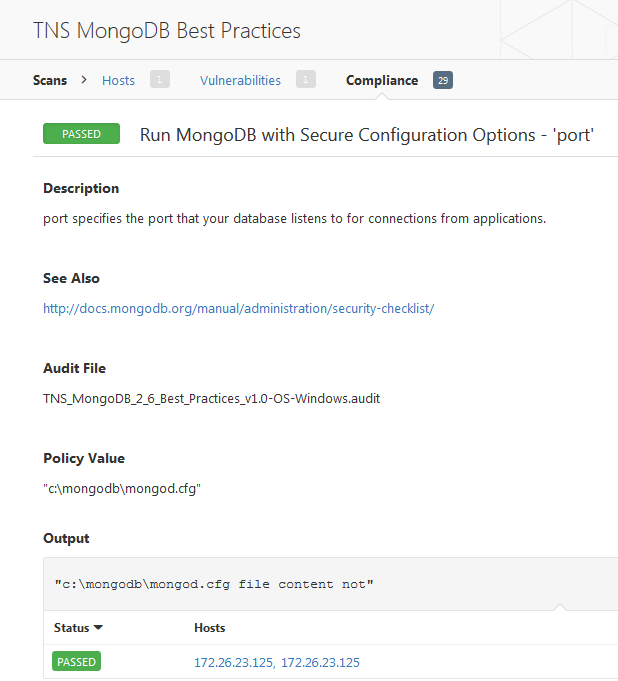Click the audit file name text

click(x=212, y=399)
